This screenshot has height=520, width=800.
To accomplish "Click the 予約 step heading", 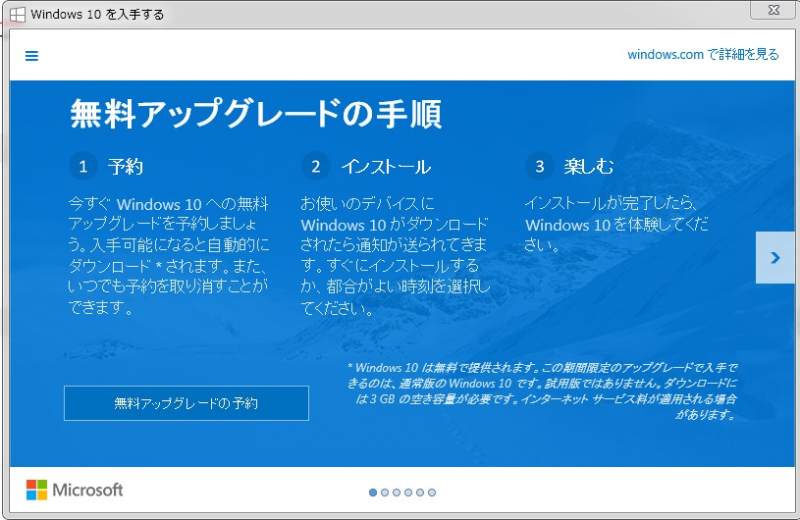I will click(125, 166).
